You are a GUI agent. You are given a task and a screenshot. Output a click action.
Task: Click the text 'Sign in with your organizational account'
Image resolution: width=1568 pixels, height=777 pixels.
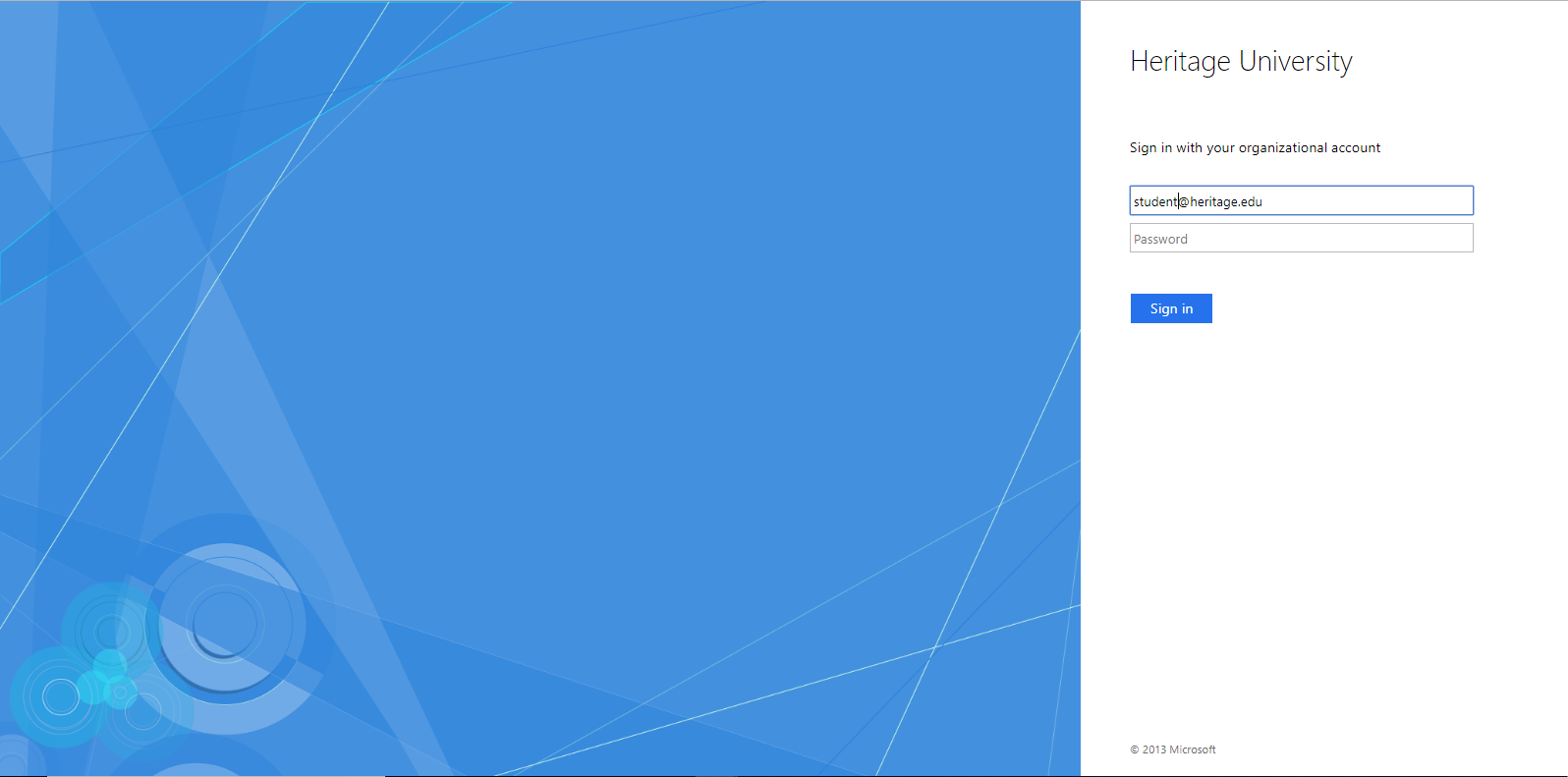pyautogui.click(x=1255, y=147)
